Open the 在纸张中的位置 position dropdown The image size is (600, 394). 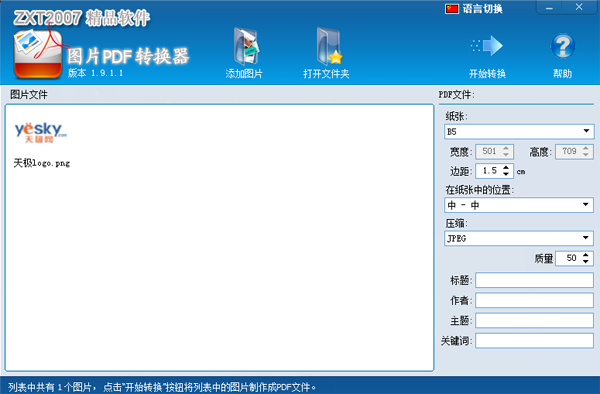tap(519, 205)
